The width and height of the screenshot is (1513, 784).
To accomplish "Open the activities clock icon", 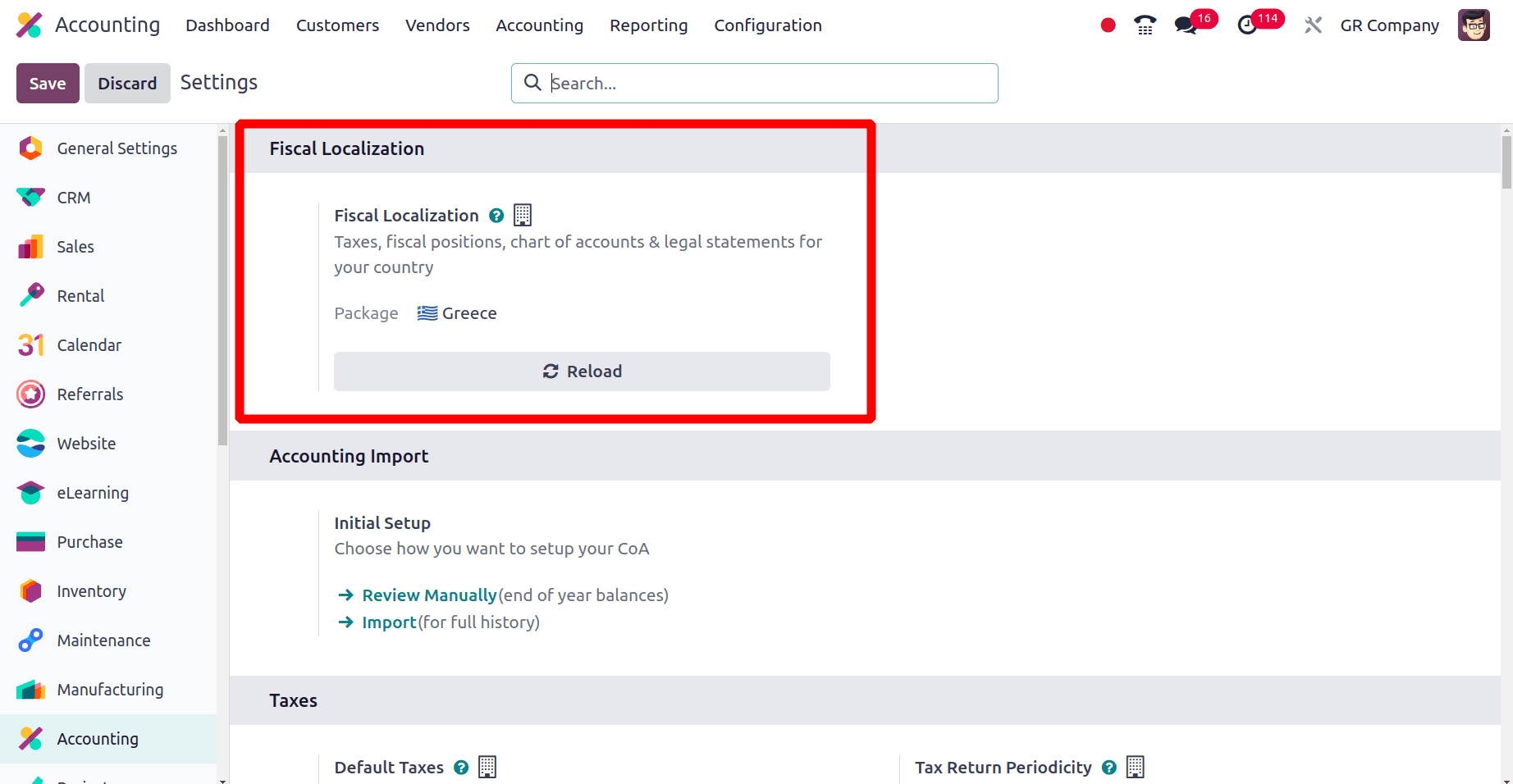I will (1247, 25).
